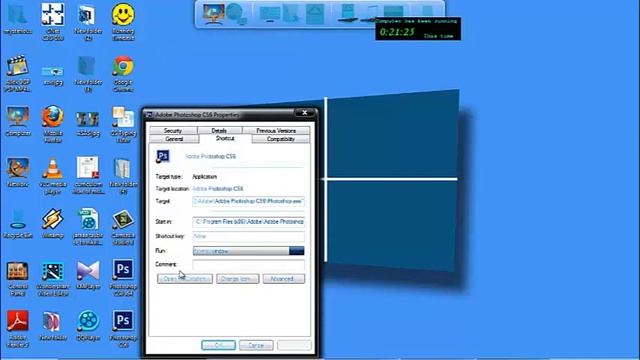Select the Shortcut tab
Viewport: 640px width, 360px height.
225,138
